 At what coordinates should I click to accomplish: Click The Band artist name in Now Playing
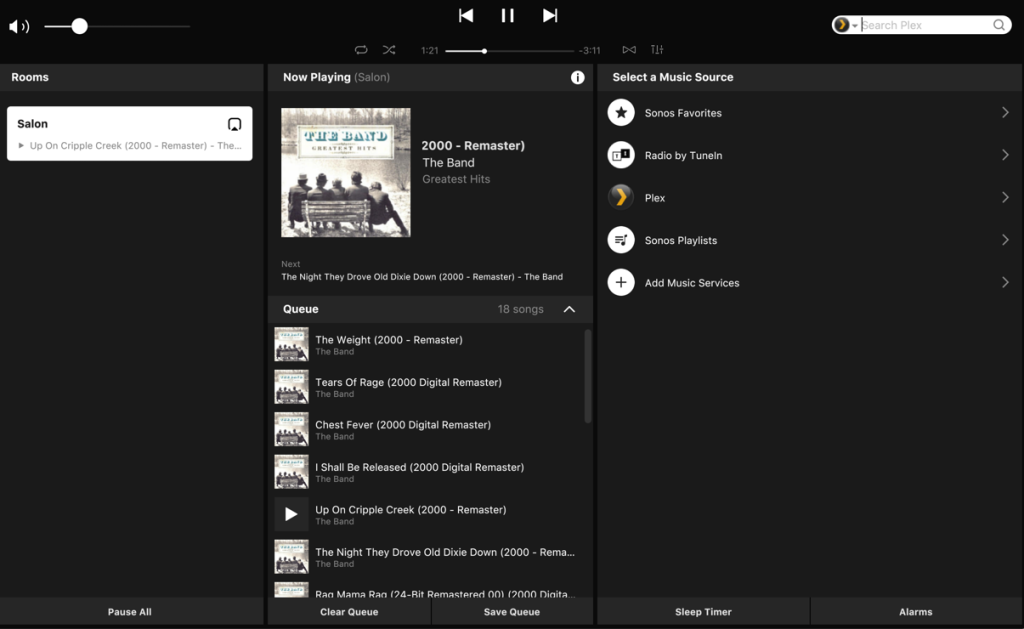pyautogui.click(x=448, y=163)
